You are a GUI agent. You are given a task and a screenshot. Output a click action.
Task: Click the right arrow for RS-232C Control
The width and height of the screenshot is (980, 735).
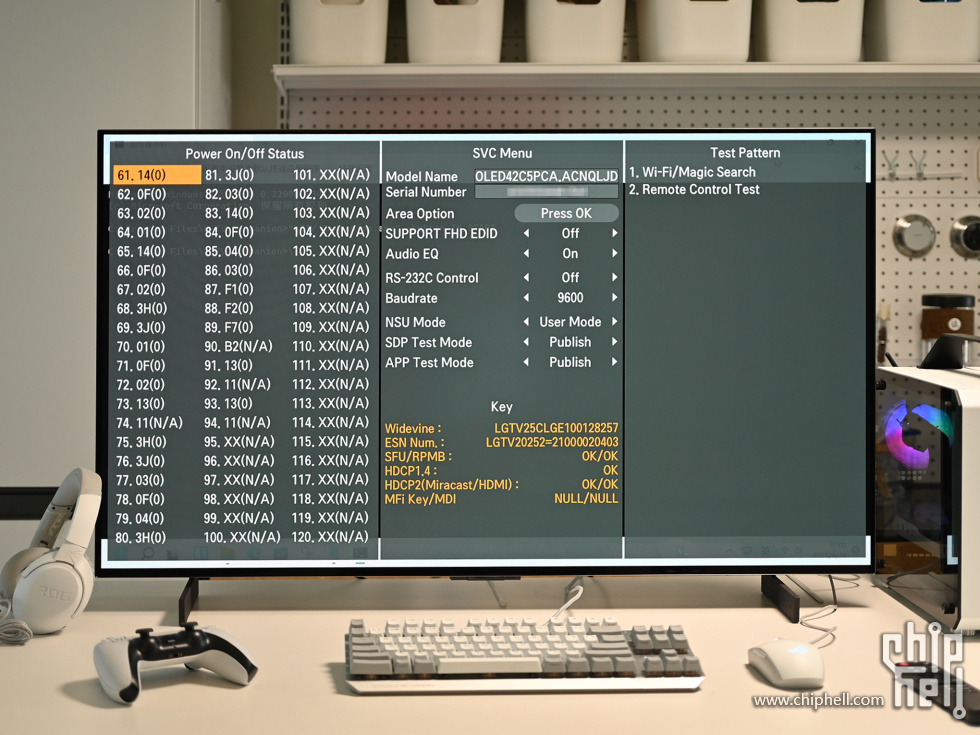click(x=615, y=278)
